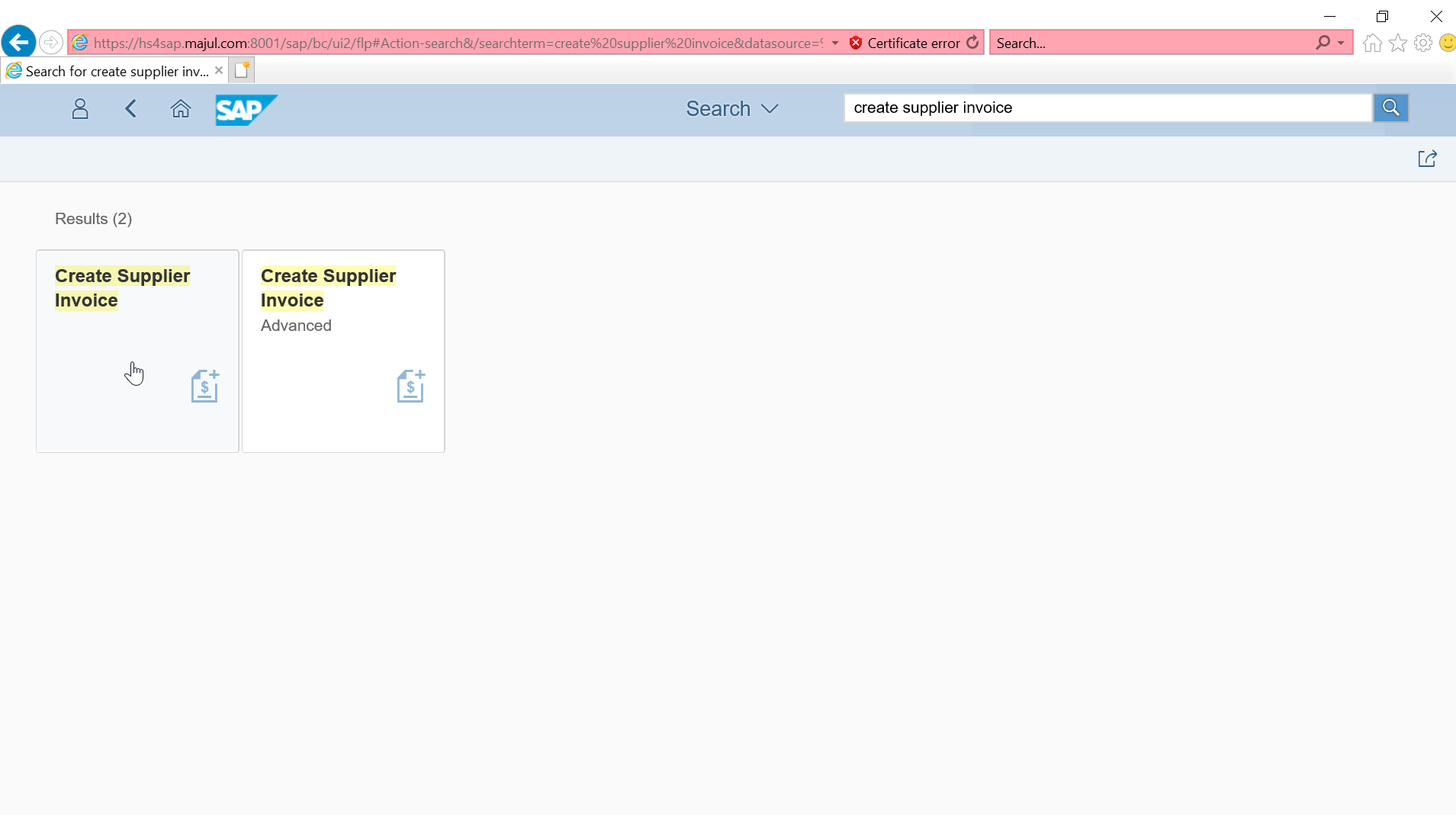Click the browser favorites star icon
1456x815 pixels.
pyautogui.click(x=1397, y=43)
